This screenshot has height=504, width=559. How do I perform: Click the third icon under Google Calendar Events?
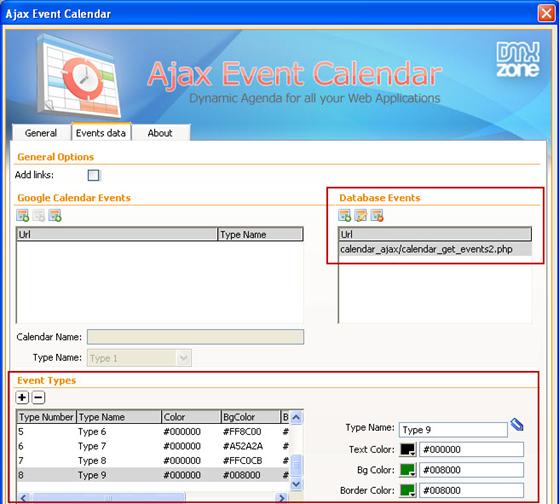pos(55,216)
